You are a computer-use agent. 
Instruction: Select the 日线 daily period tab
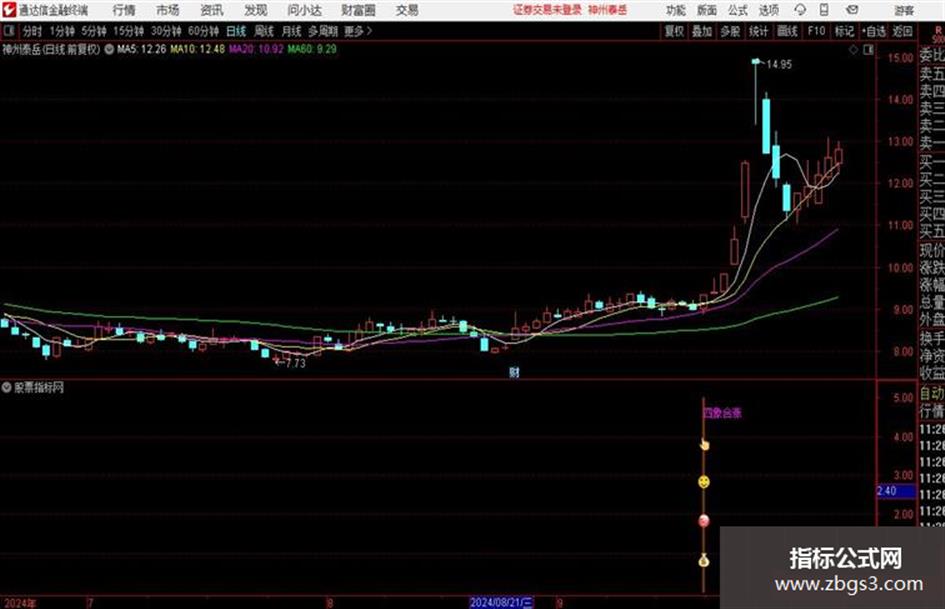(236, 31)
